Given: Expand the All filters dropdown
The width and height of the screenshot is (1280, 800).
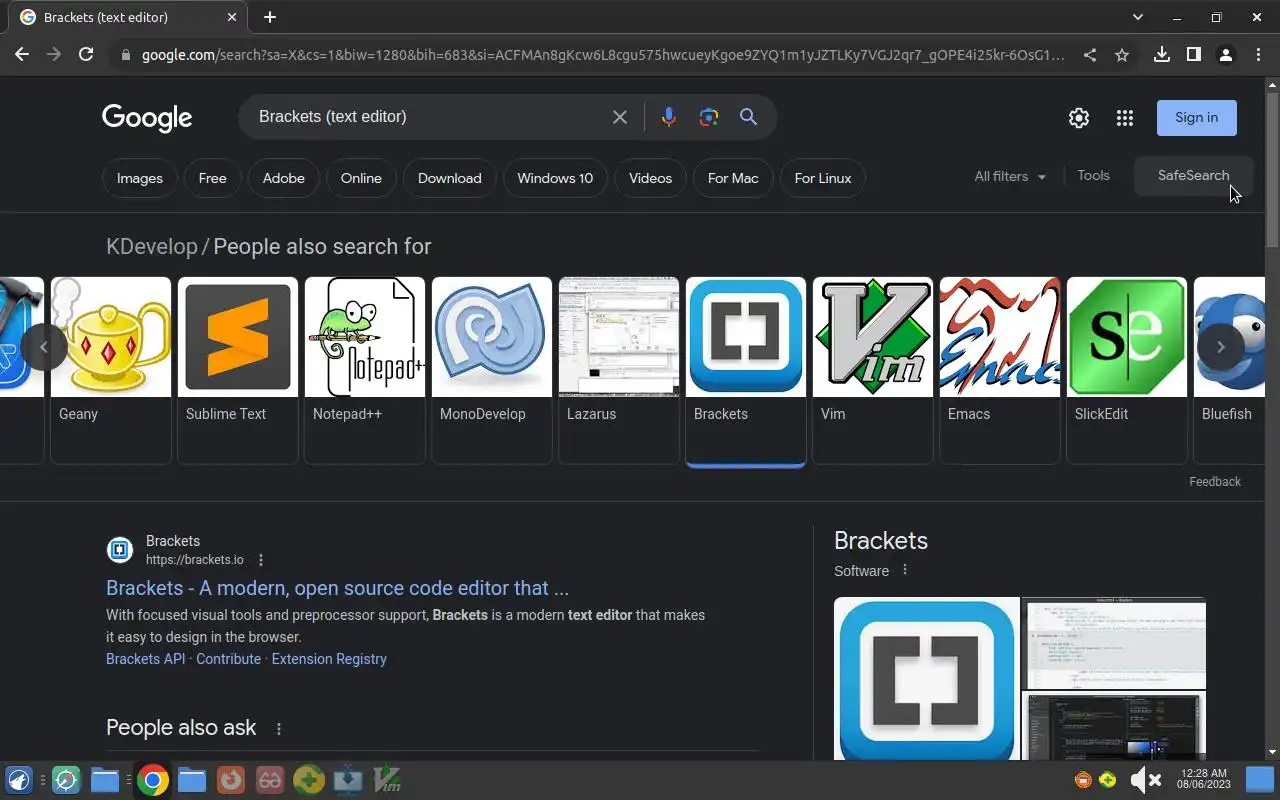Looking at the screenshot, I should (x=1010, y=176).
